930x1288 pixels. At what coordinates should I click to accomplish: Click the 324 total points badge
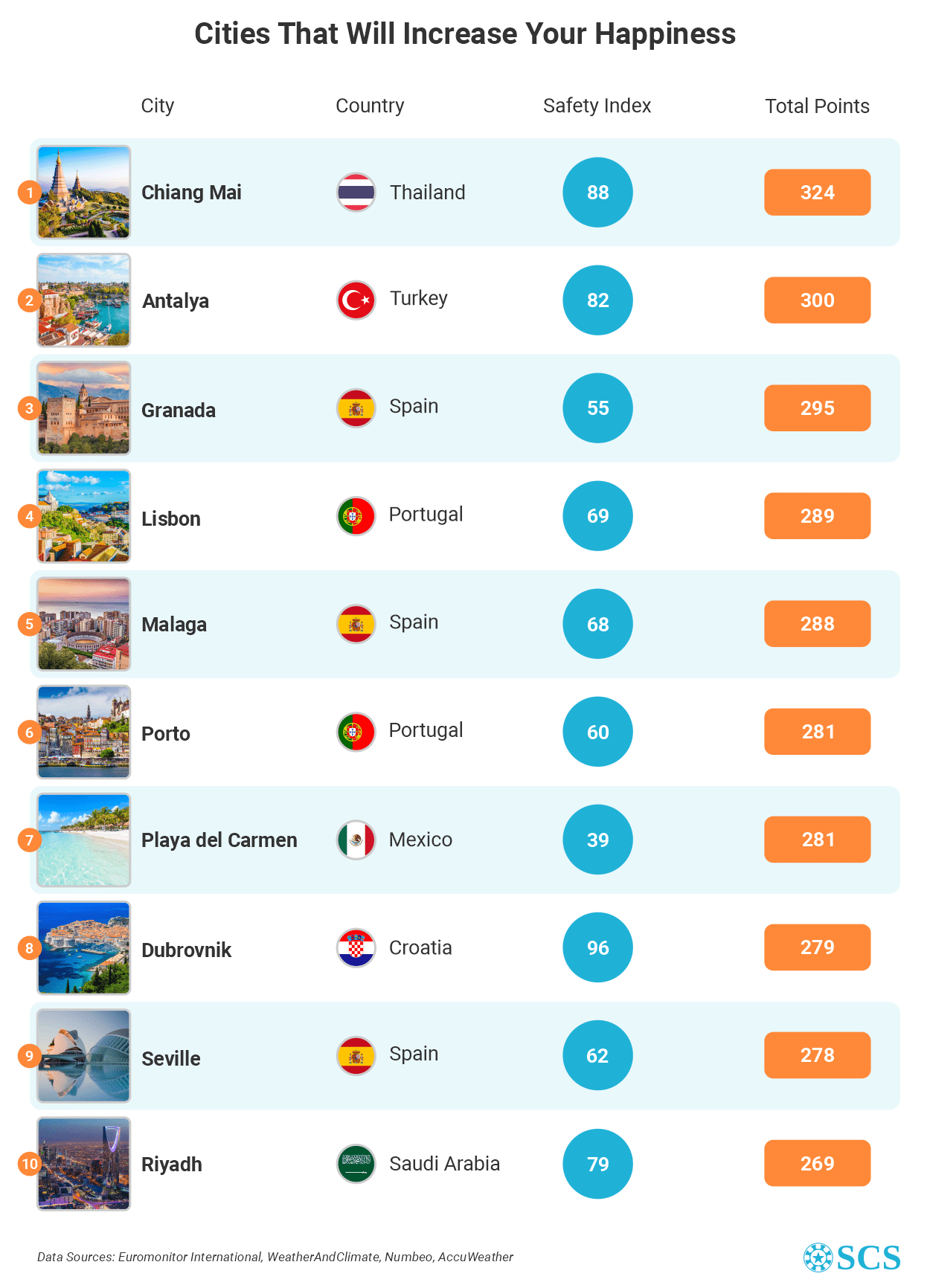(x=817, y=193)
